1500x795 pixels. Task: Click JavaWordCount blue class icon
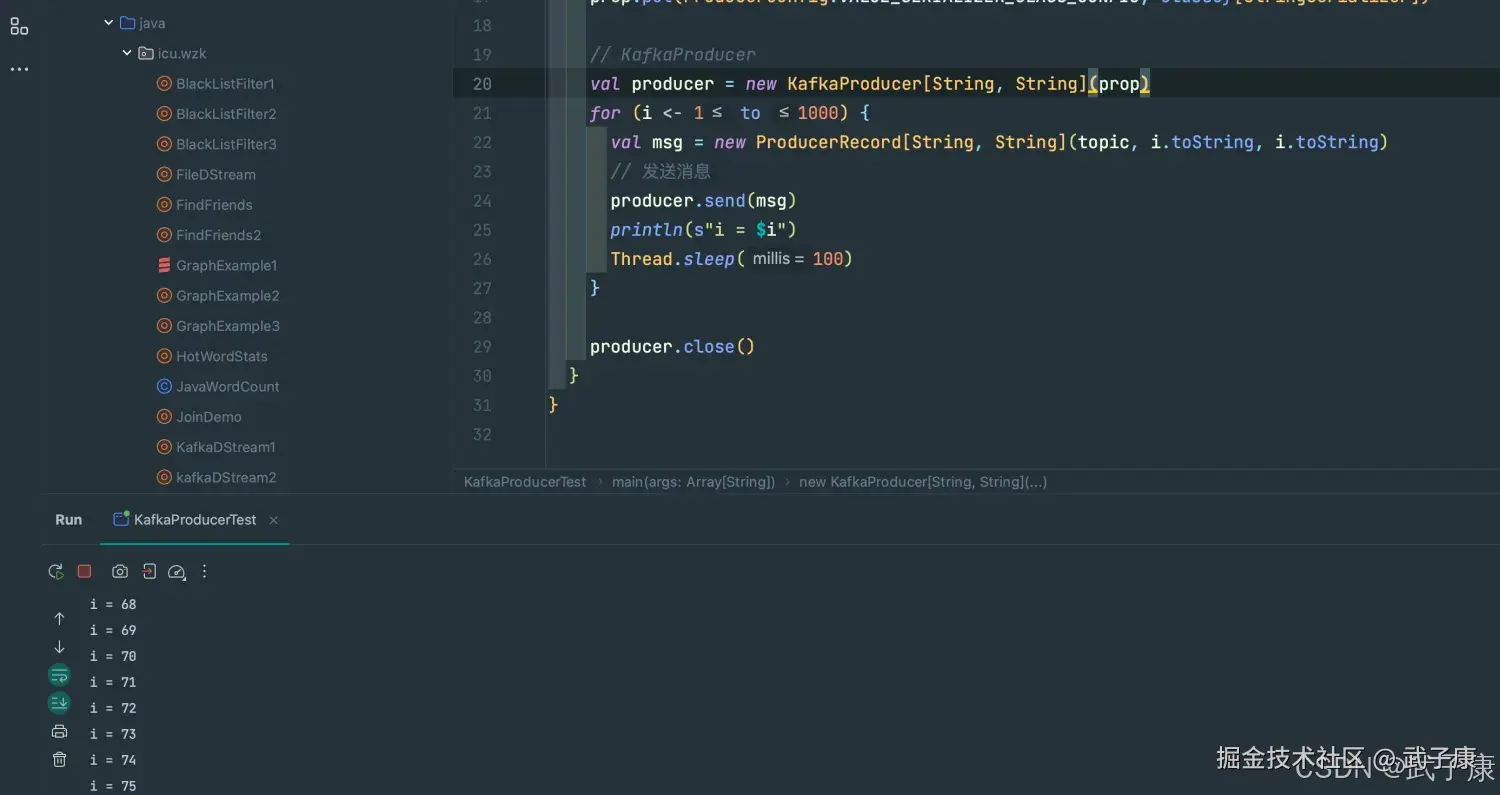click(x=164, y=387)
